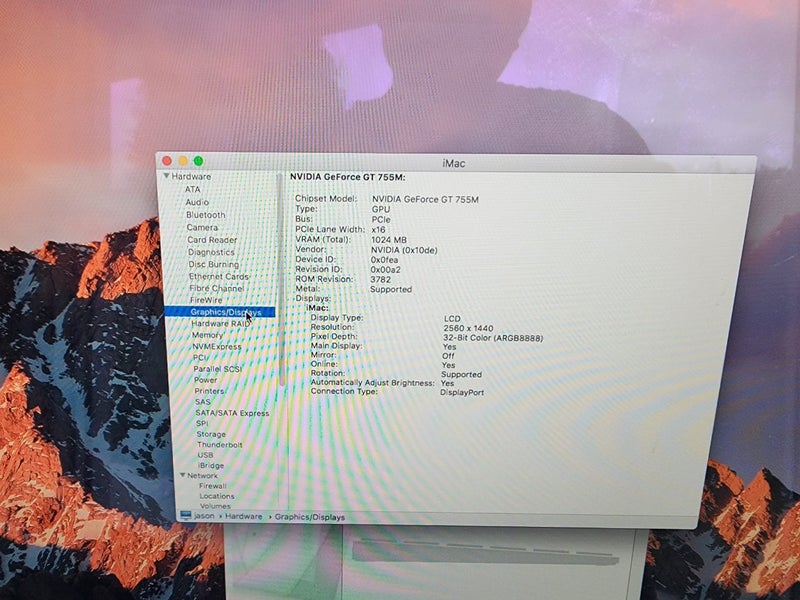Select the highlighted Graphics/Displays row
This screenshot has height=600, width=800.
pos(220,312)
